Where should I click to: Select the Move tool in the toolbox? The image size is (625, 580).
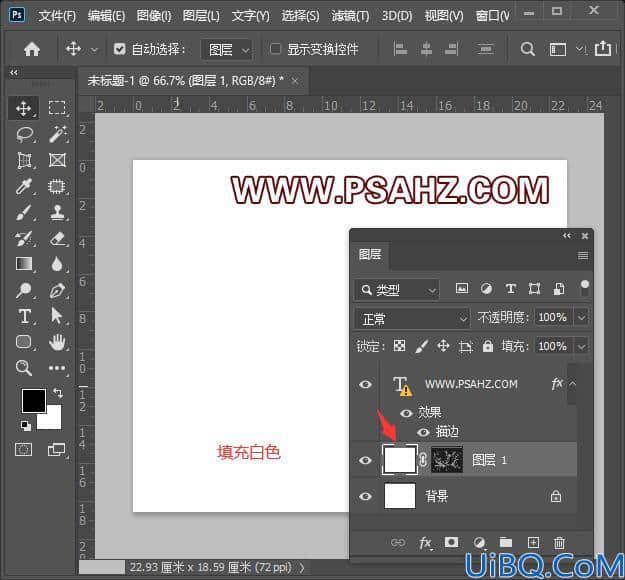24,108
